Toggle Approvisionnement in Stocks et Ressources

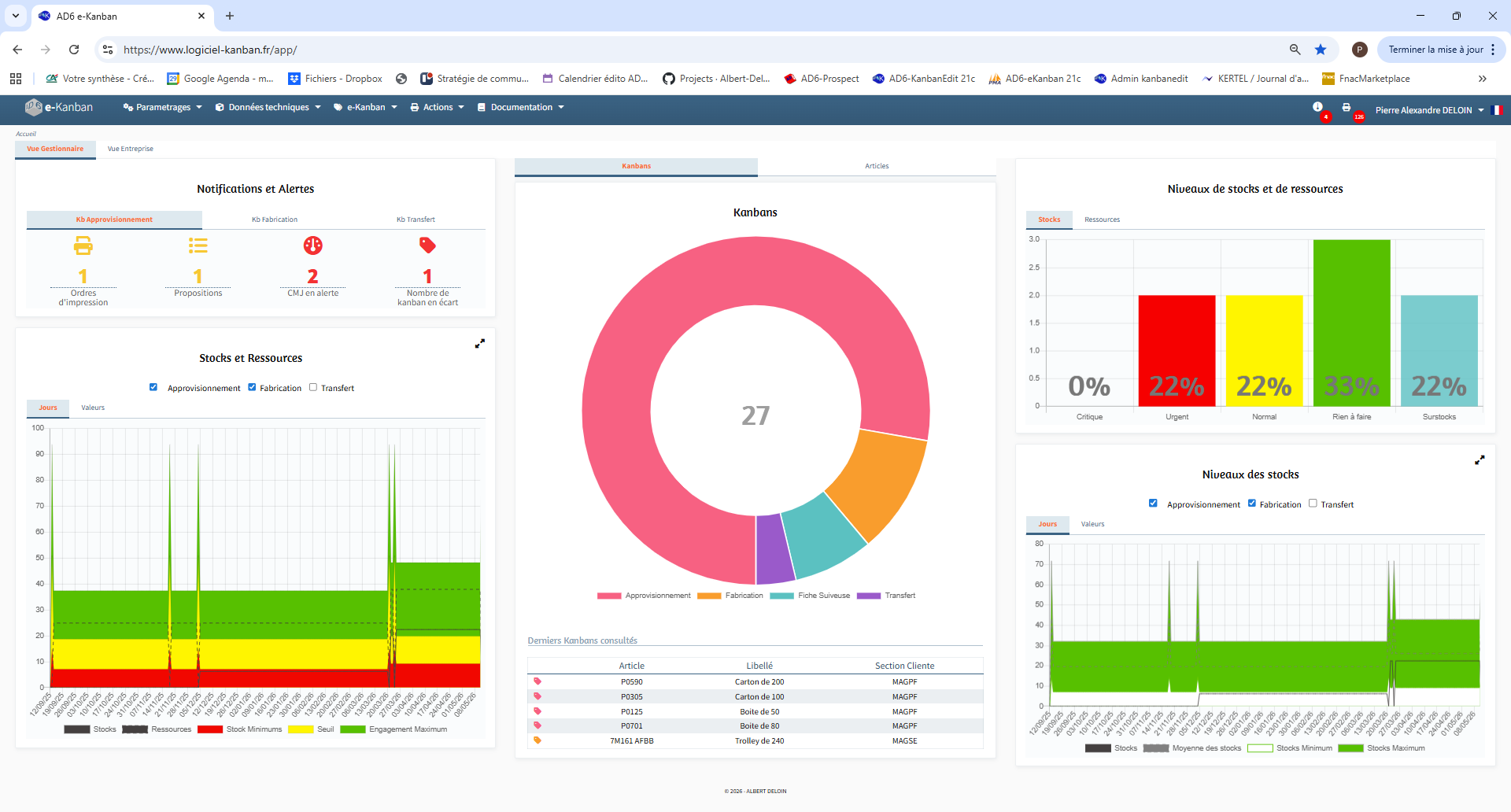tap(153, 387)
